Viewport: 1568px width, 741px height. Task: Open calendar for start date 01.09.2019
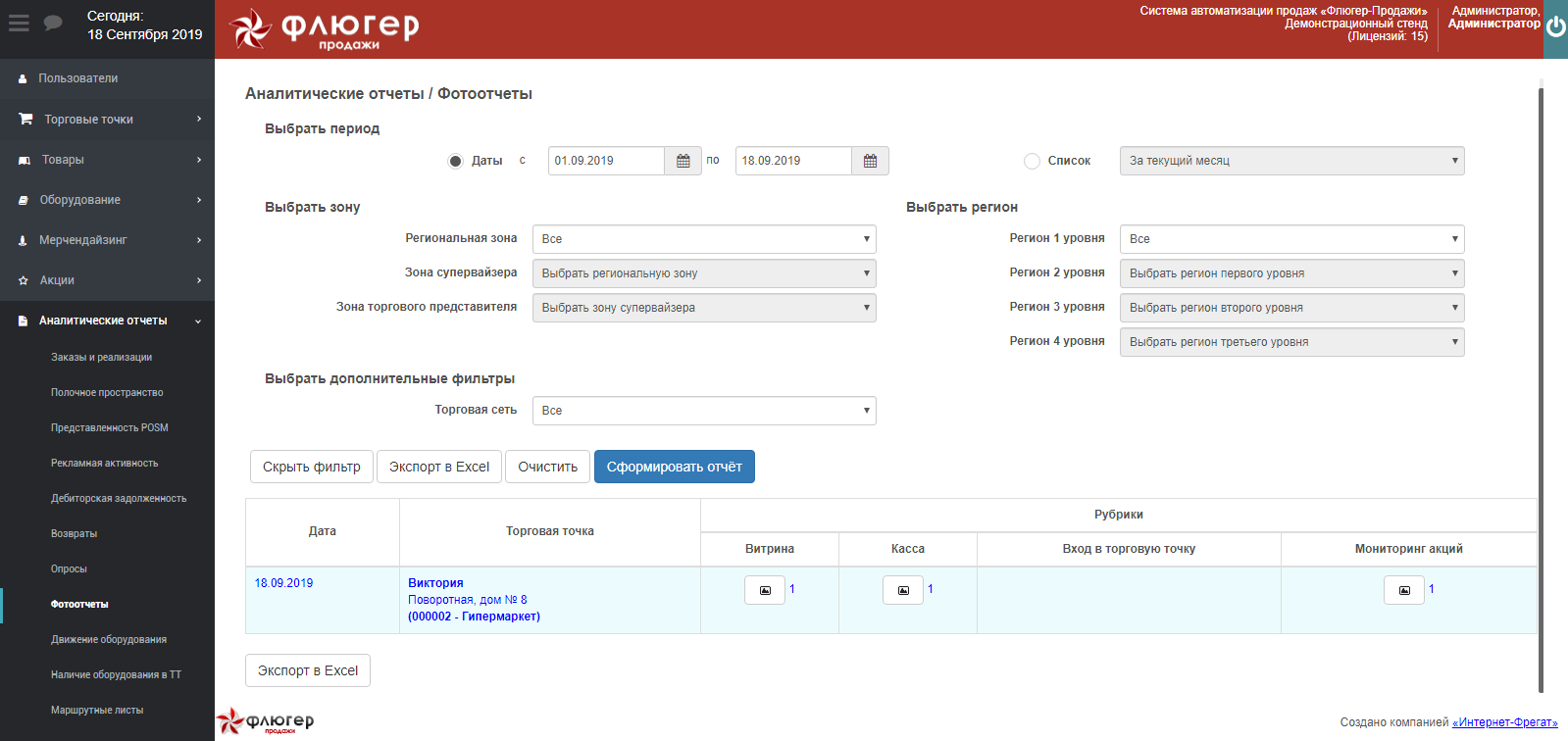(x=683, y=161)
